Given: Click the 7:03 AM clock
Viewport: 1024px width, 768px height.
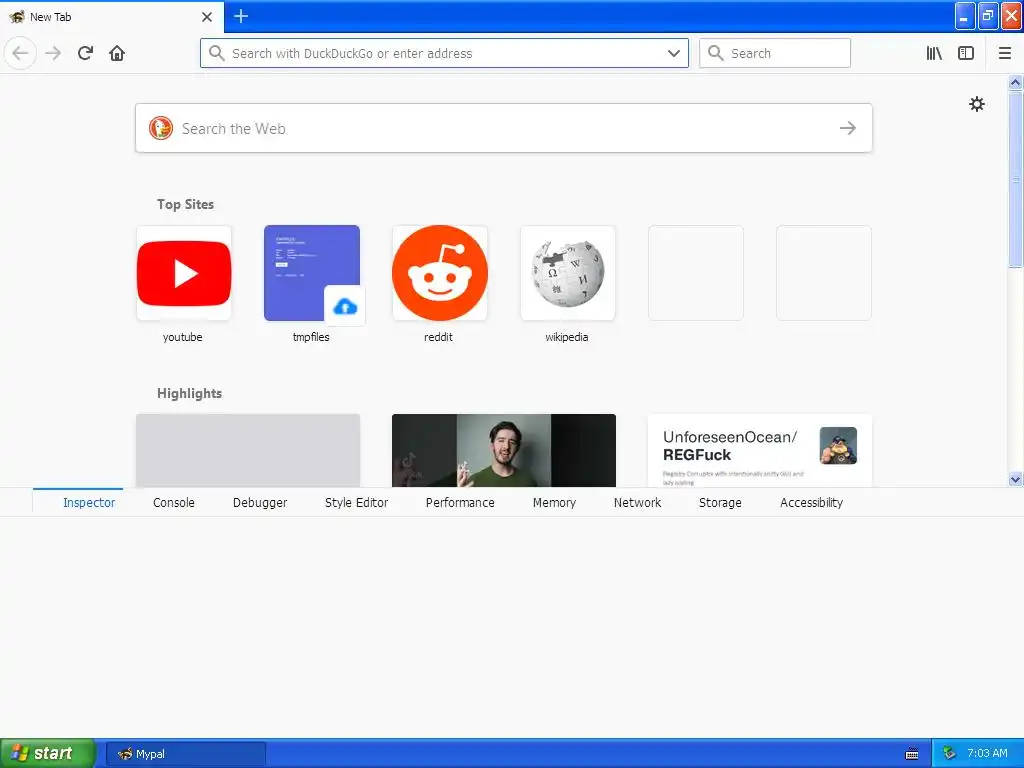Looking at the screenshot, I should pyautogui.click(x=987, y=753).
